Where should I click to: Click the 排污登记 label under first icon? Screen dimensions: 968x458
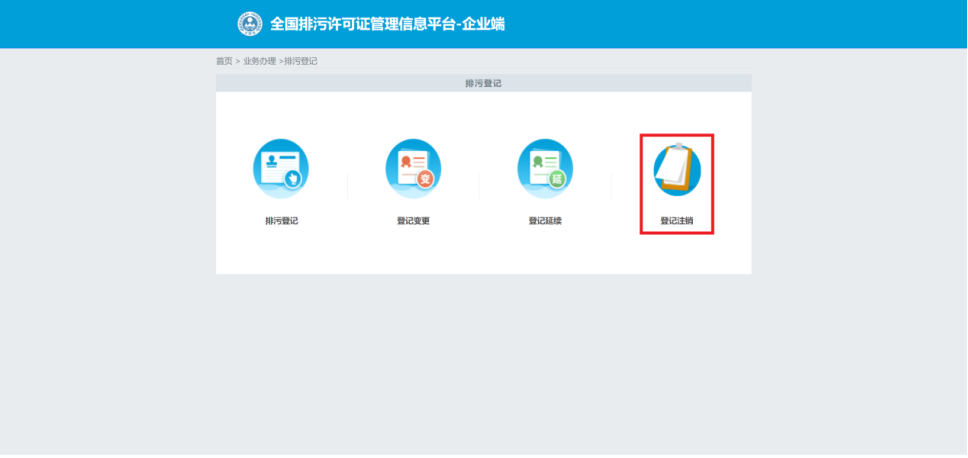(x=281, y=221)
